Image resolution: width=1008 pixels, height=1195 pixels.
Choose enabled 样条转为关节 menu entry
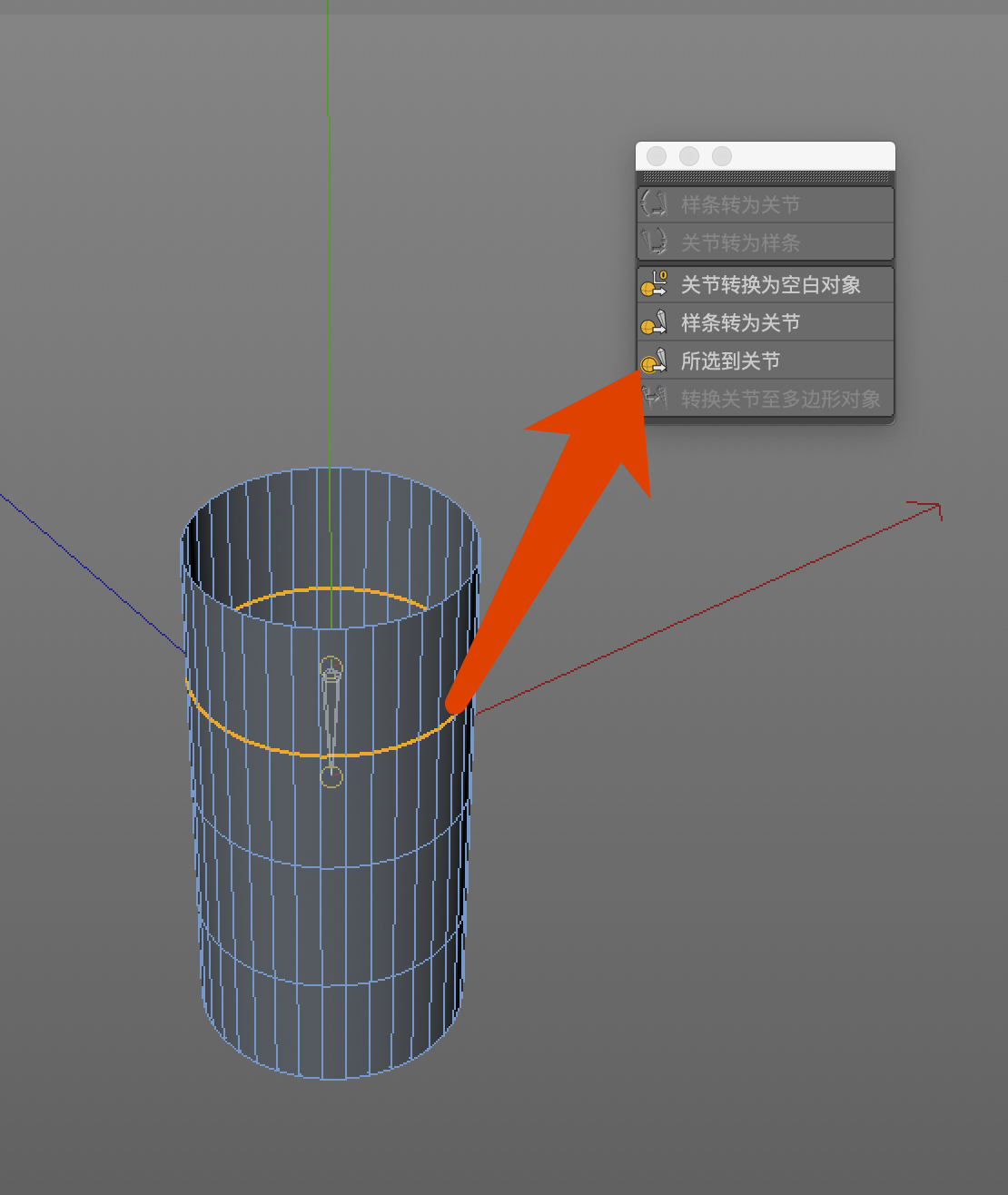tap(766, 322)
